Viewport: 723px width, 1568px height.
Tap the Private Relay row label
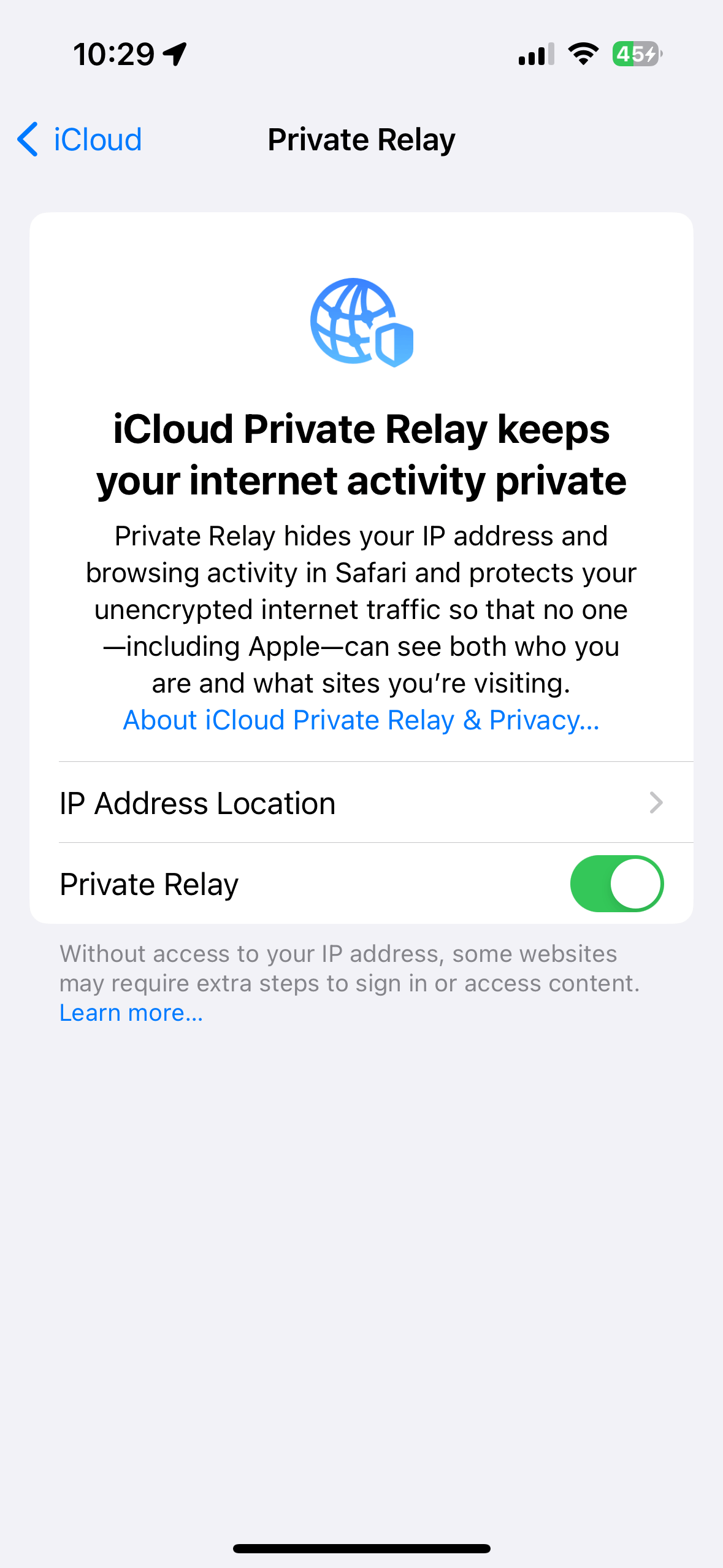149,884
